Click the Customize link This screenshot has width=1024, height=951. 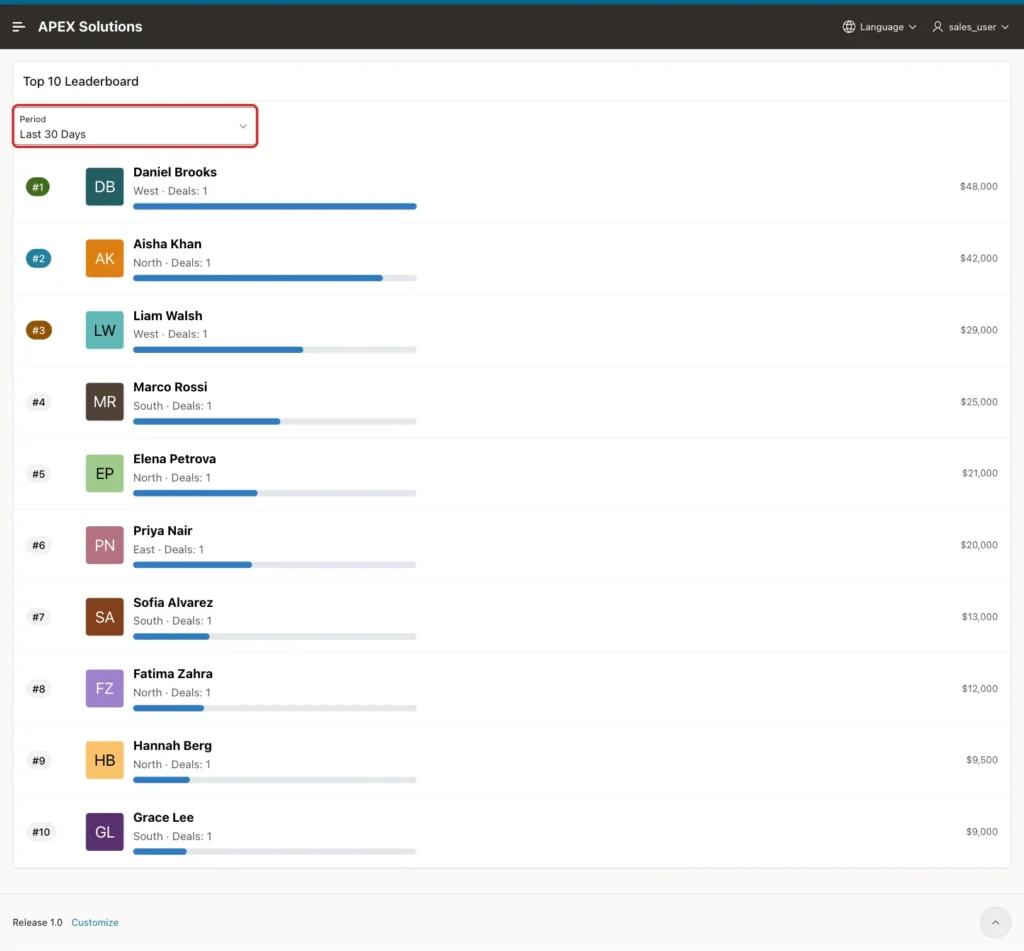click(95, 922)
